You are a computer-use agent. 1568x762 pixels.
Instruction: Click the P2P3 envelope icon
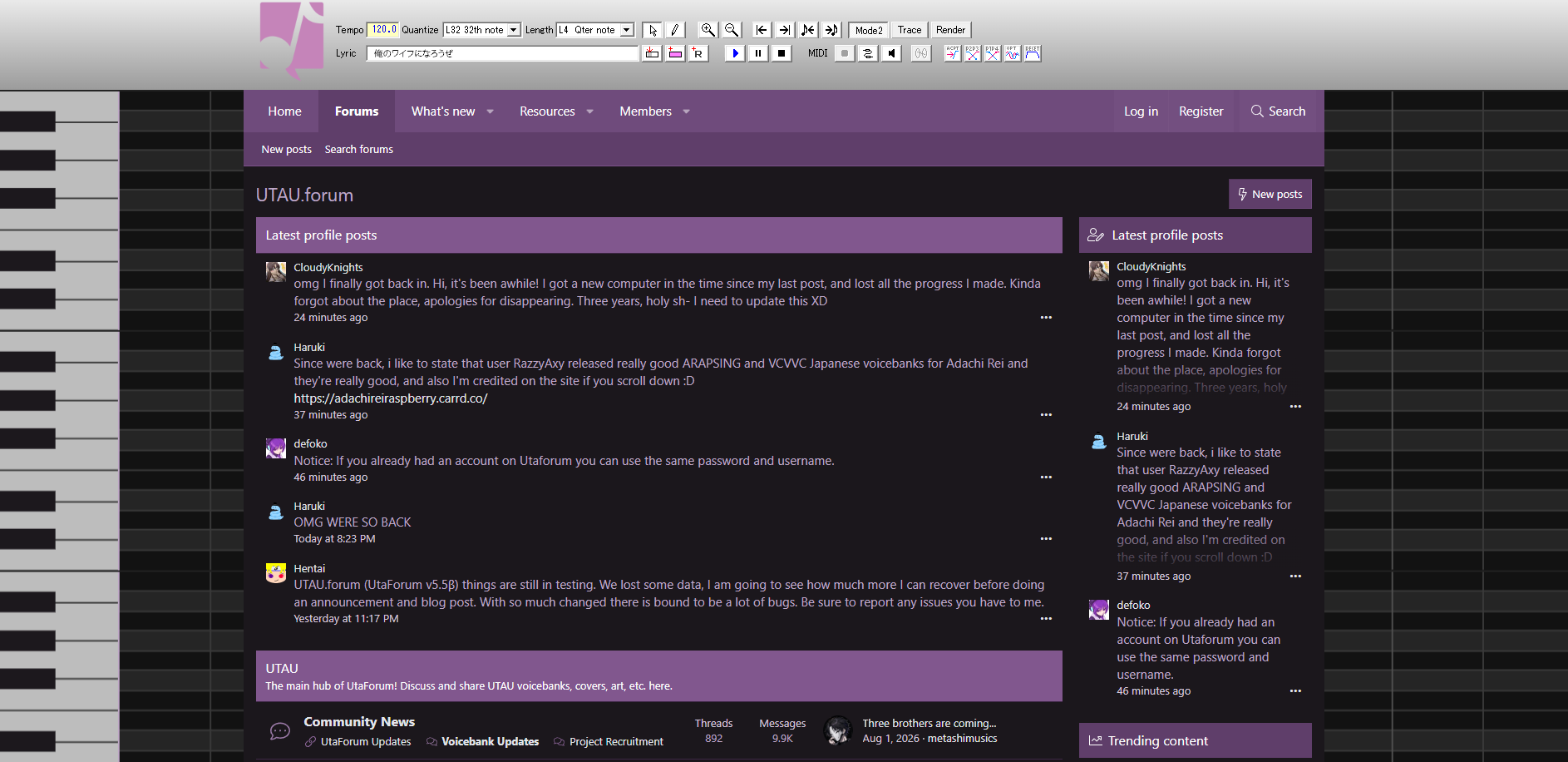click(973, 53)
